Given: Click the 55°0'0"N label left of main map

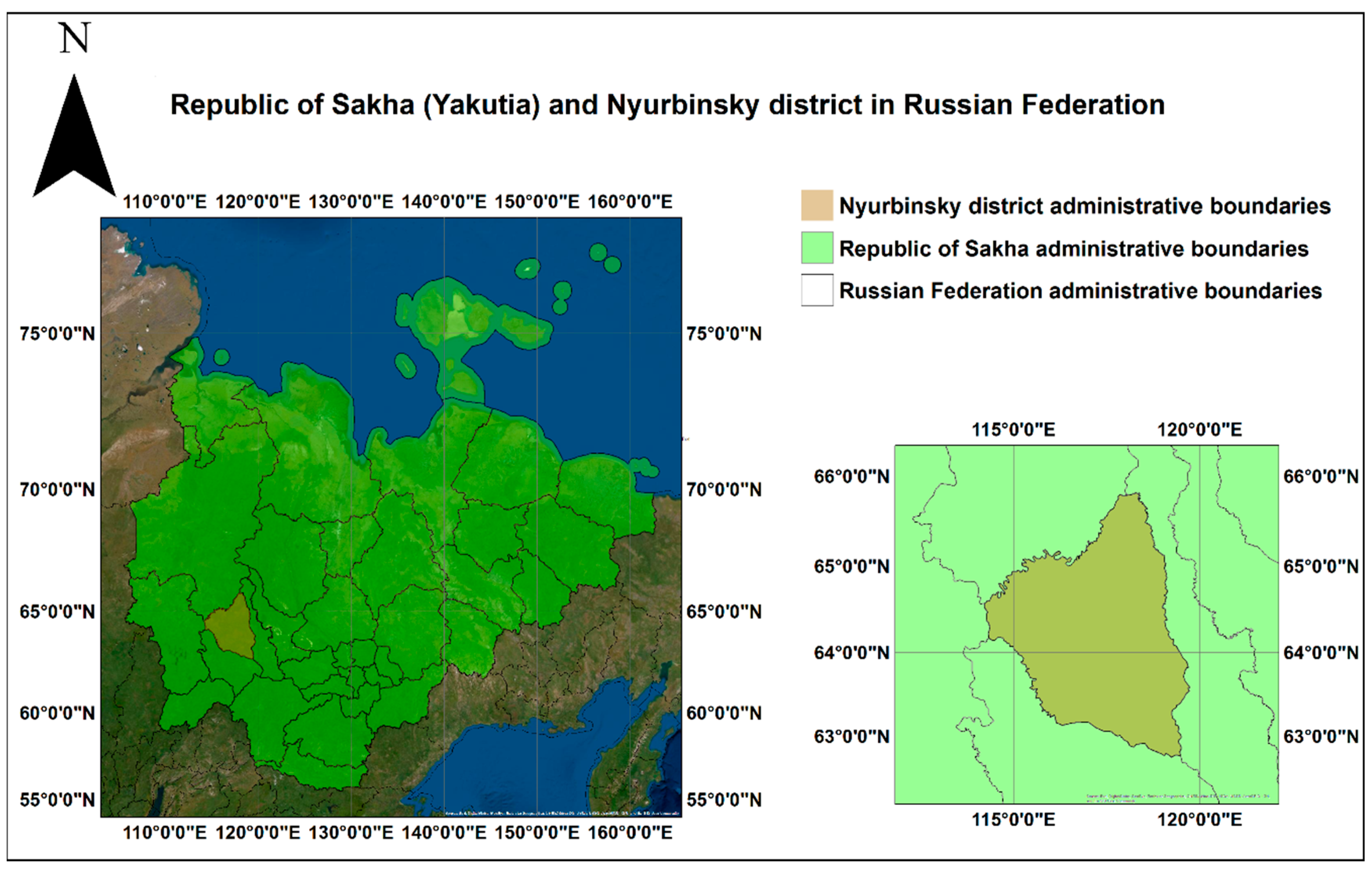Looking at the screenshot, I should pos(58,800).
